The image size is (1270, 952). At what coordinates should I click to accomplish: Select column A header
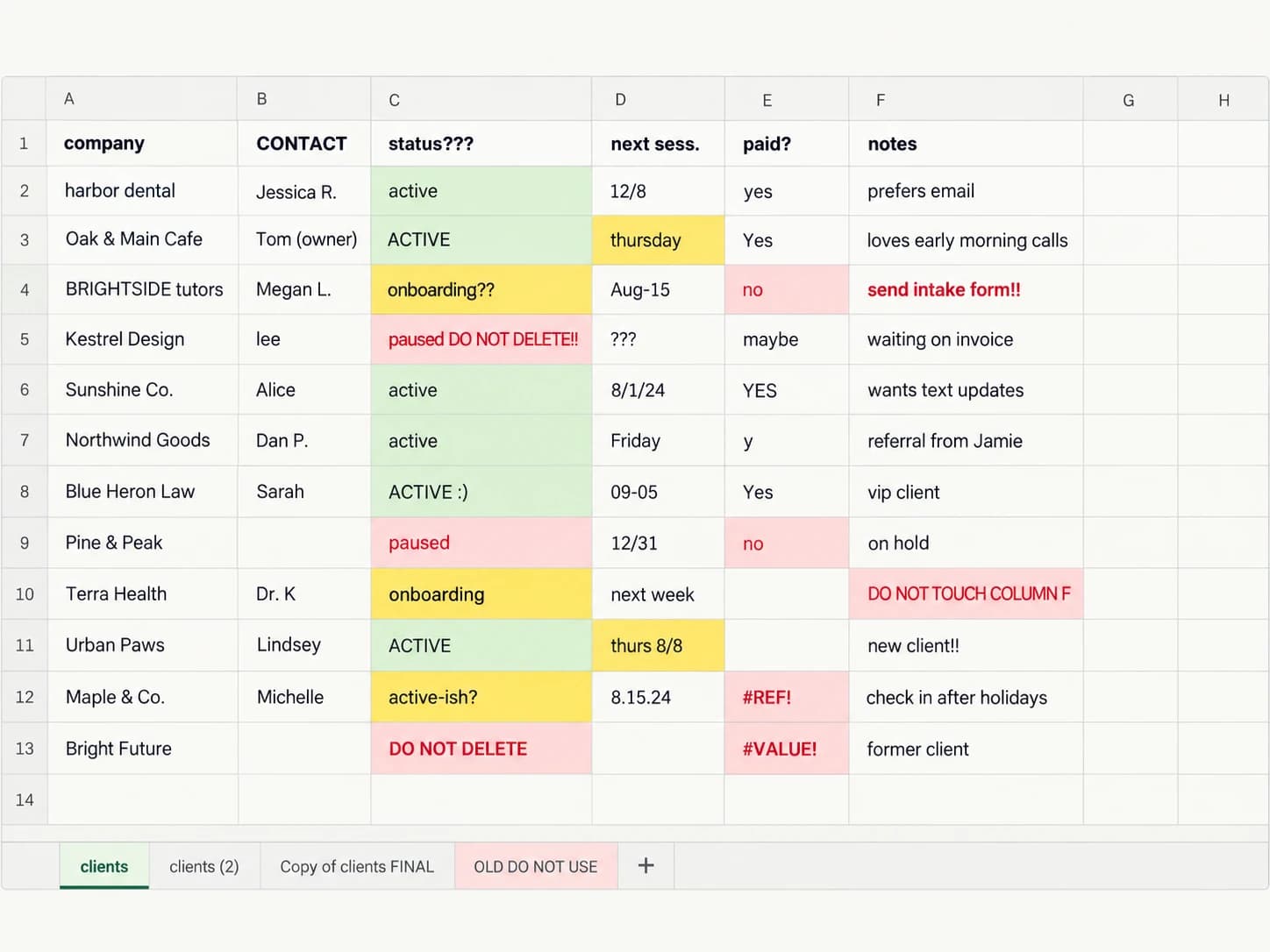pyautogui.click(x=142, y=99)
